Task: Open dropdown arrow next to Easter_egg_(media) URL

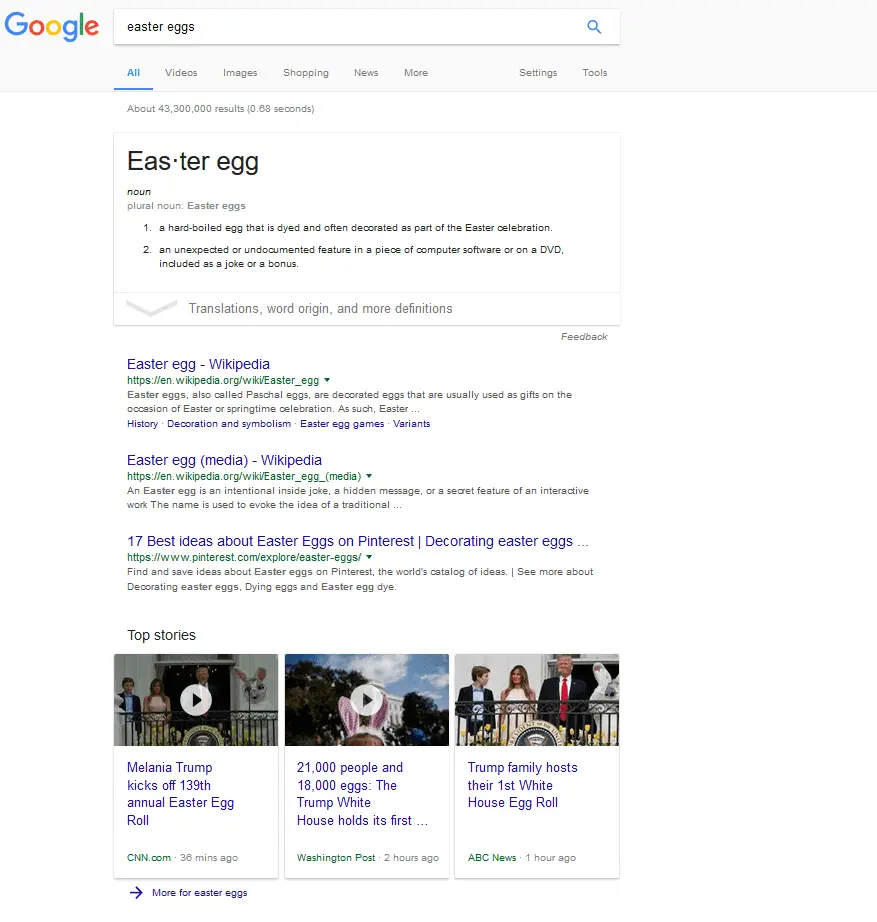Action: click(369, 477)
